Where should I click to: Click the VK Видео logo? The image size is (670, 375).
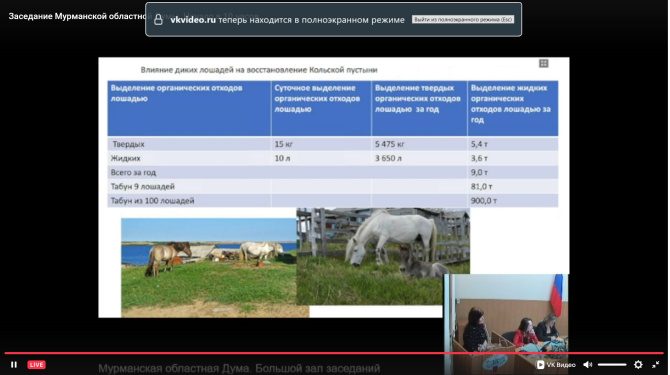click(x=556, y=365)
